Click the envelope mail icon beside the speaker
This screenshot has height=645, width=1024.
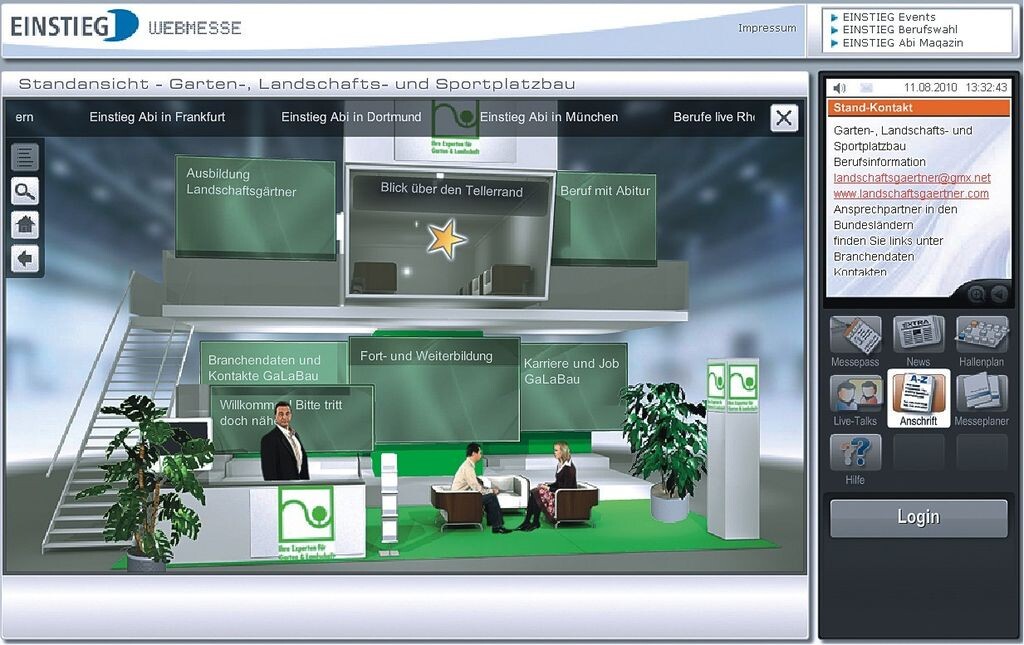pos(865,87)
